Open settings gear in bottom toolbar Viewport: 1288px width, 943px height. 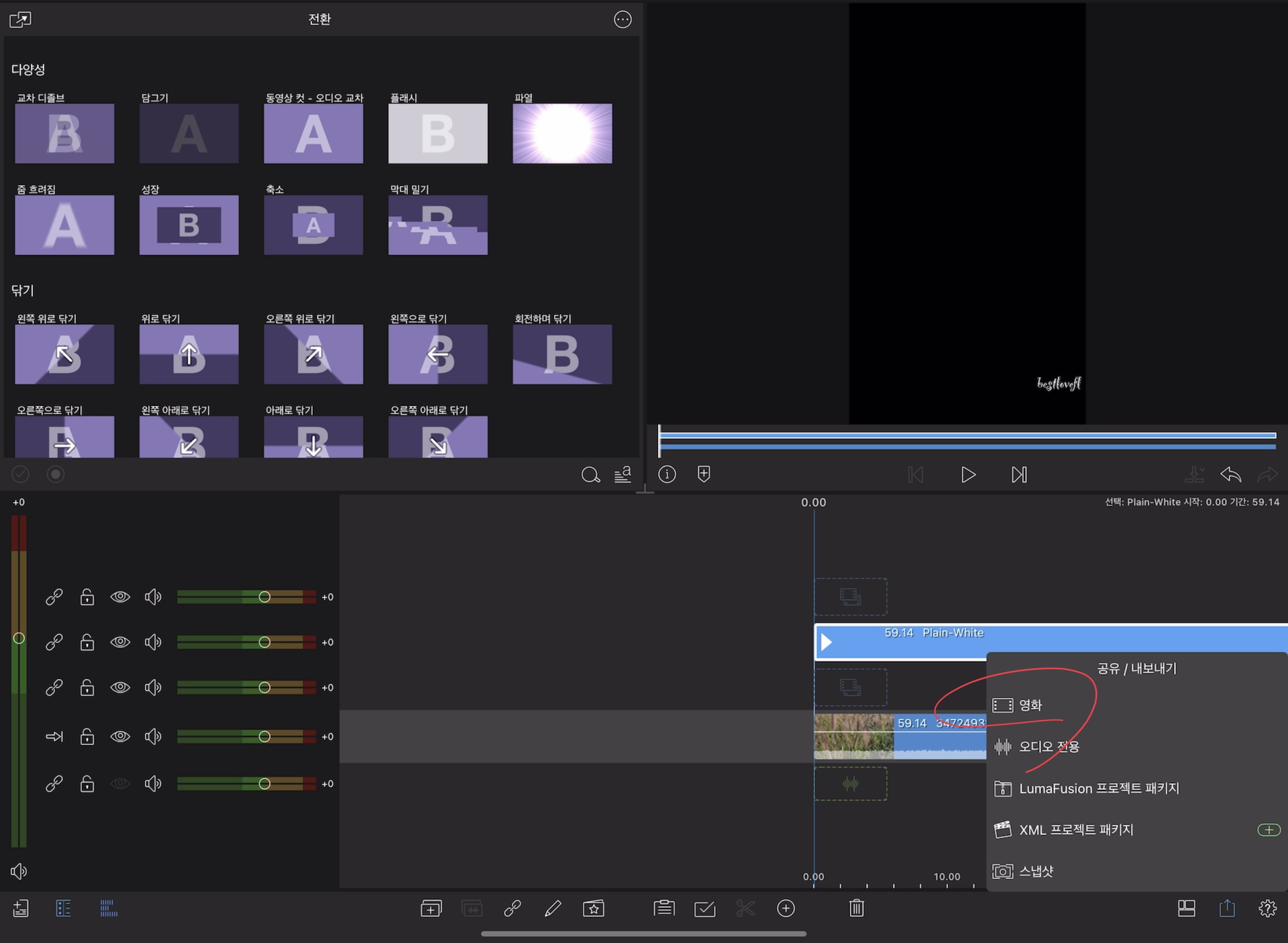(1267, 908)
